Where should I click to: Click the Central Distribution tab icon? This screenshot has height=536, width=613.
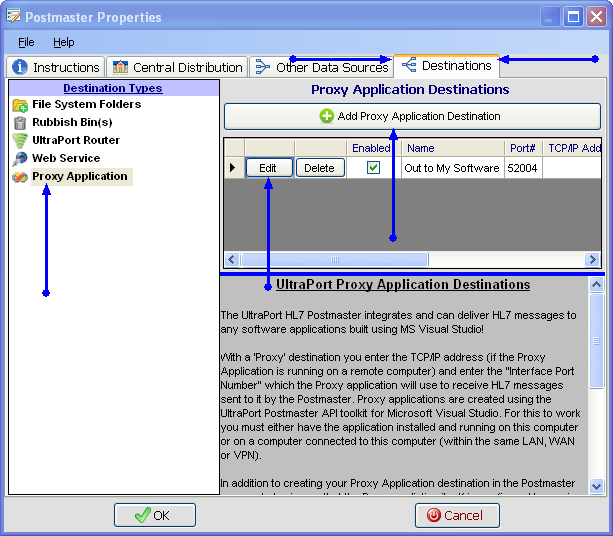[121, 68]
